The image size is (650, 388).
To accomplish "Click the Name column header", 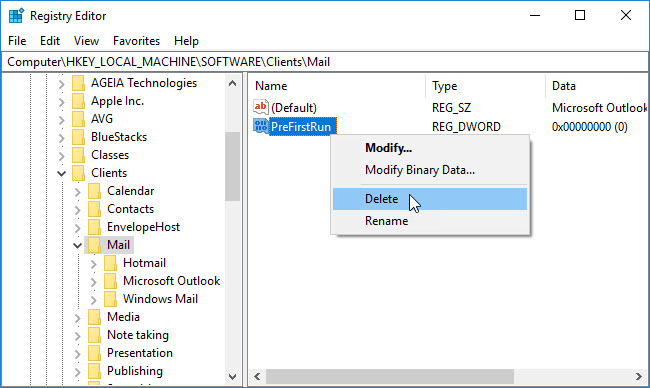I will click(337, 86).
